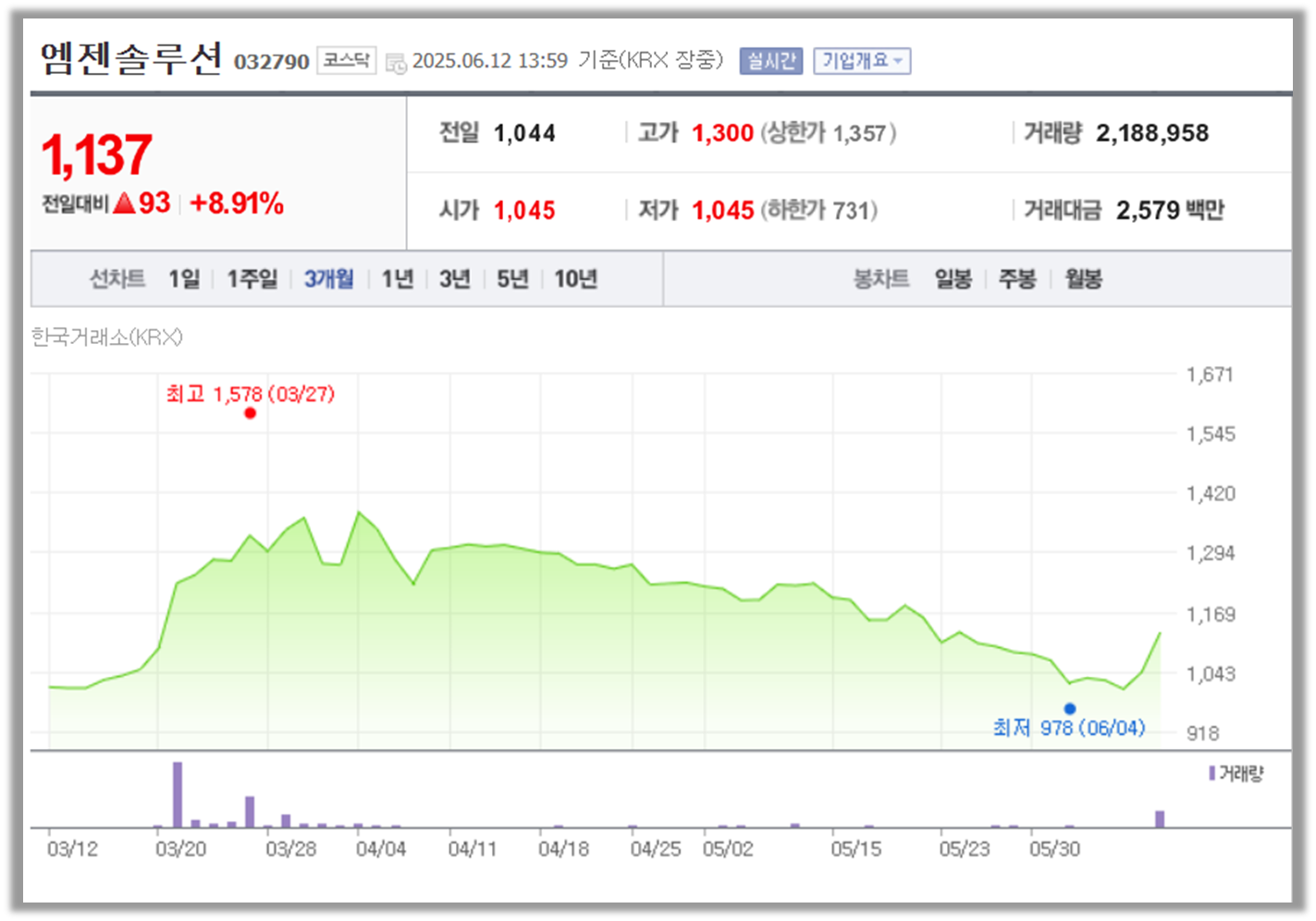
Task: Select the 3년 line chart tab
Action: click(455, 278)
